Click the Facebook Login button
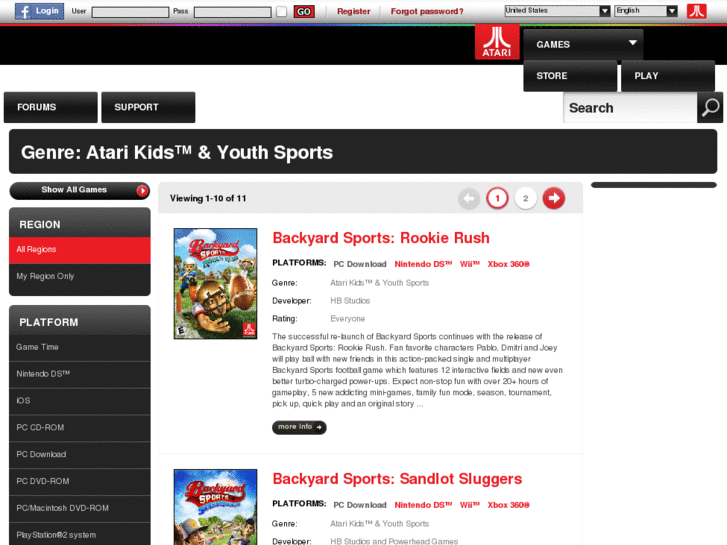727x545 pixels. click(x=39, y=11)
